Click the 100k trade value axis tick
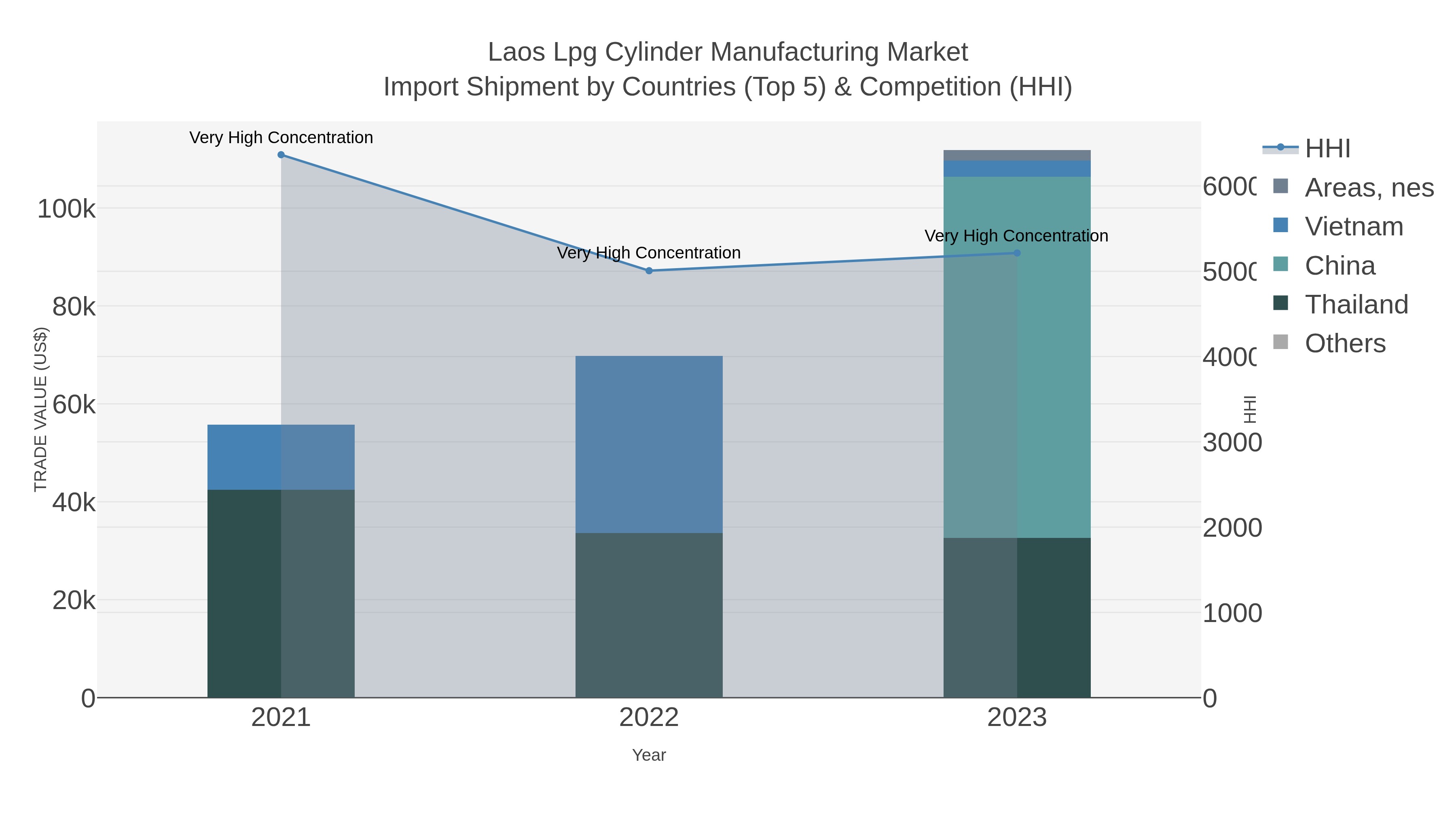 67,209
